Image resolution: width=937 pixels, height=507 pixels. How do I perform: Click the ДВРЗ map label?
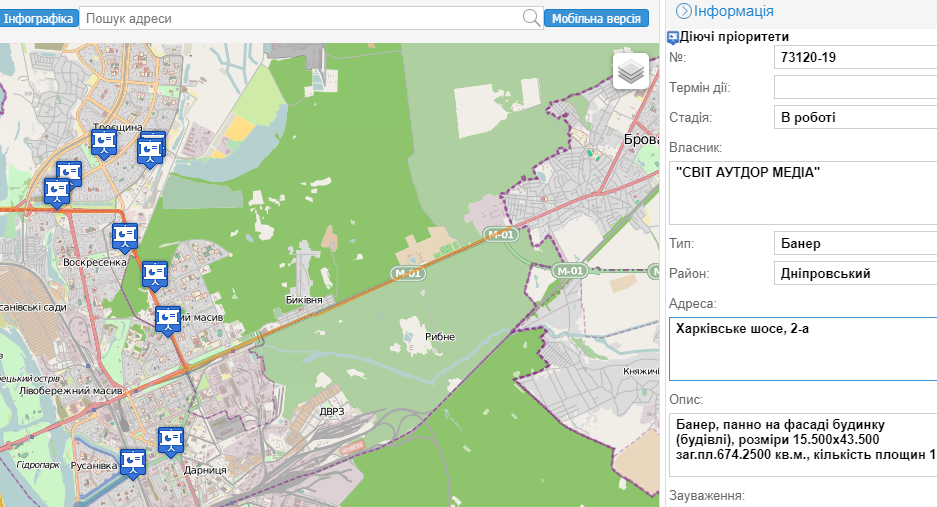click(x=332, y=411)
